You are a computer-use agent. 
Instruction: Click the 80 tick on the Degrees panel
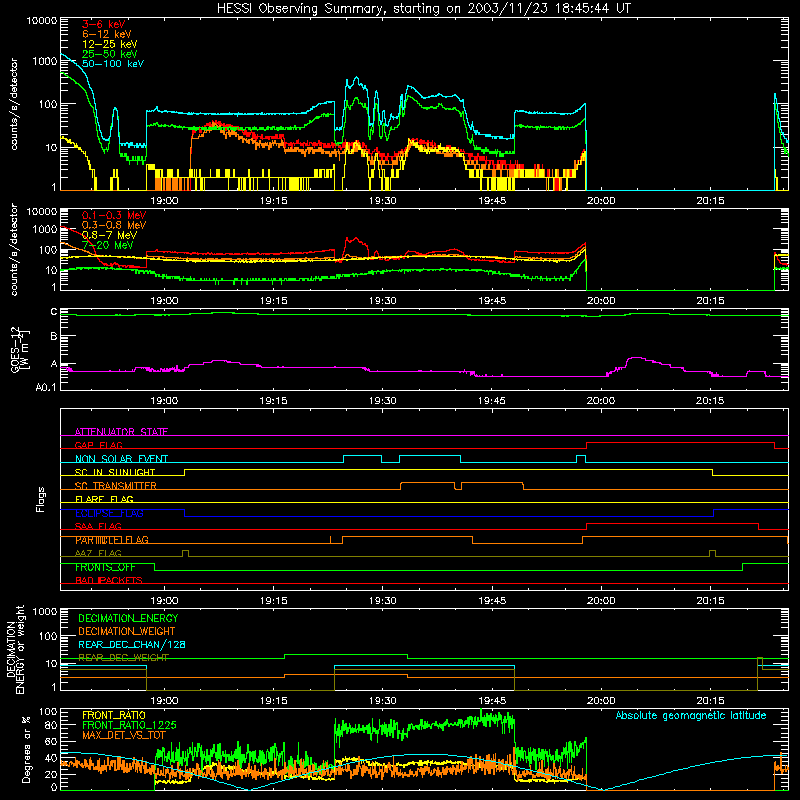(x=51, y=725)
